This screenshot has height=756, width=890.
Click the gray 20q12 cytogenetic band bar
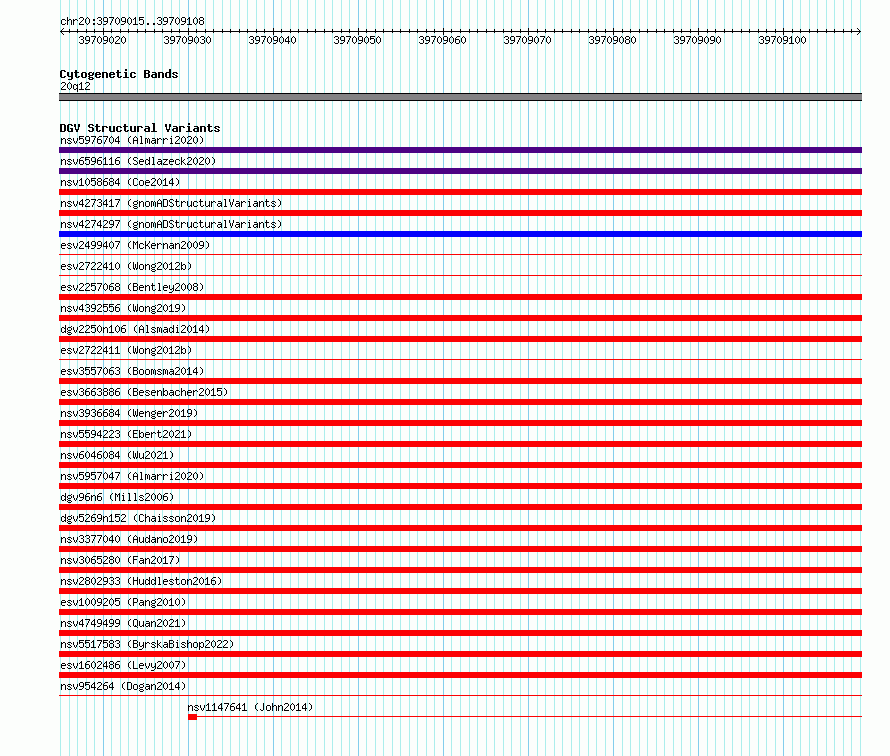coord(460,97)
